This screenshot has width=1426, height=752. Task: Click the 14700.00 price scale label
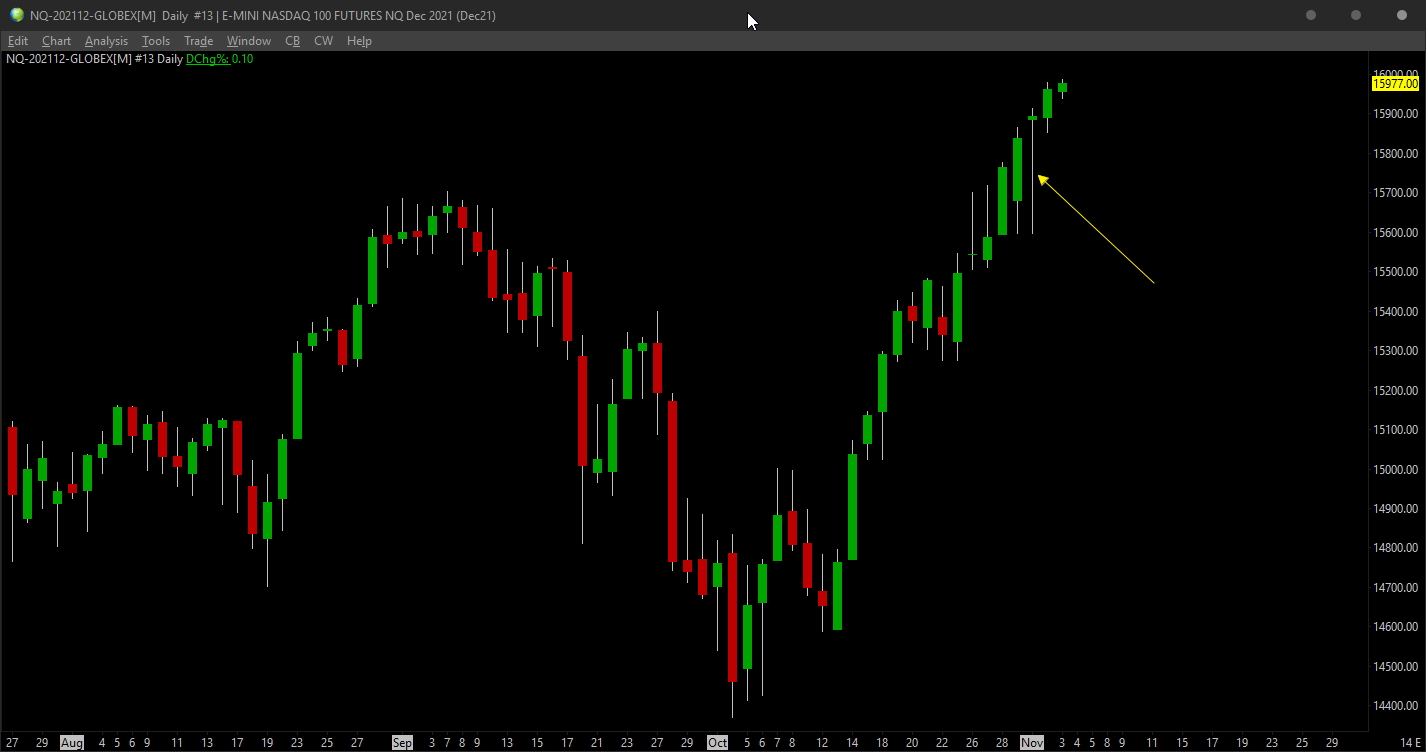pos(1396,588)
